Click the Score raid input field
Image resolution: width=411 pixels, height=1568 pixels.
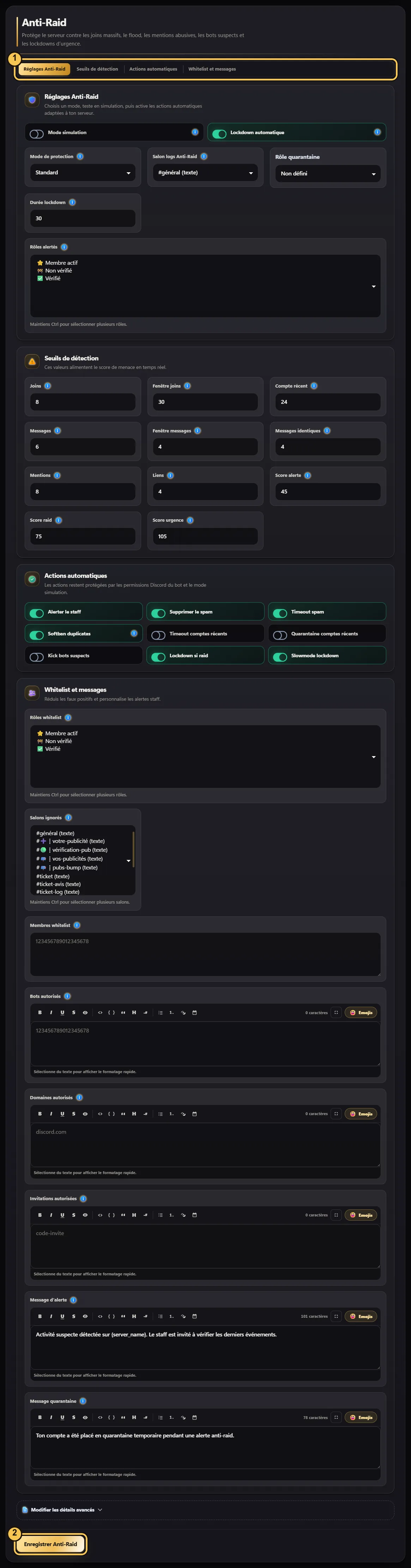pos(83,536)
